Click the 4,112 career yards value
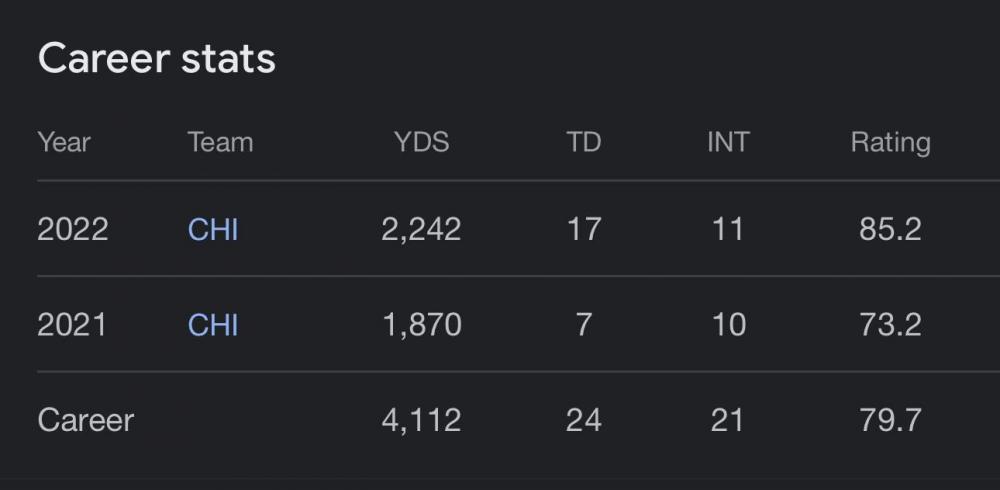Image resolution: width=1000 pixels, height=490 pixels. click(x=421, y=420)
